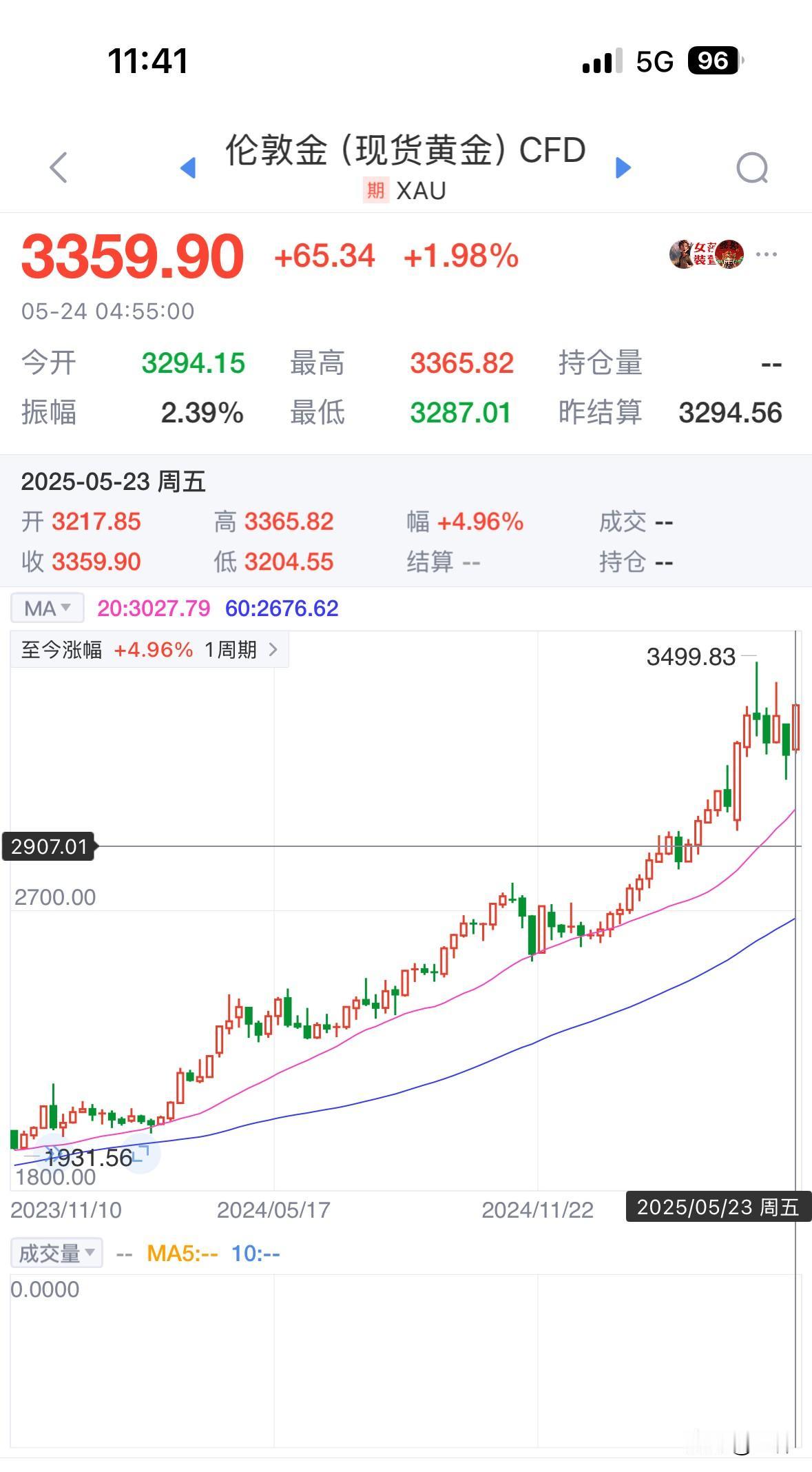The width and height of the screenshot is (812, 1472).
Task: Go to next instrument with right triangle
Action: click(623, 167)
